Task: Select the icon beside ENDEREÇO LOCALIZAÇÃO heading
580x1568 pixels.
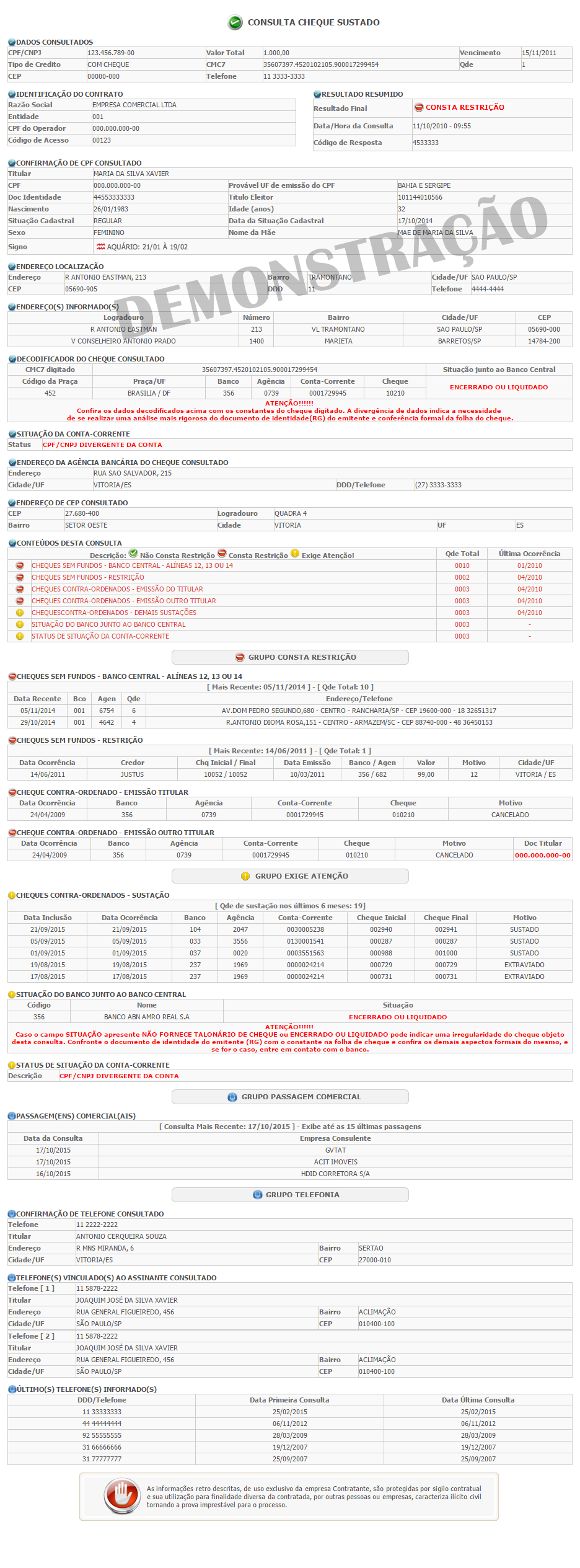Action: click(x=12, y=267)
